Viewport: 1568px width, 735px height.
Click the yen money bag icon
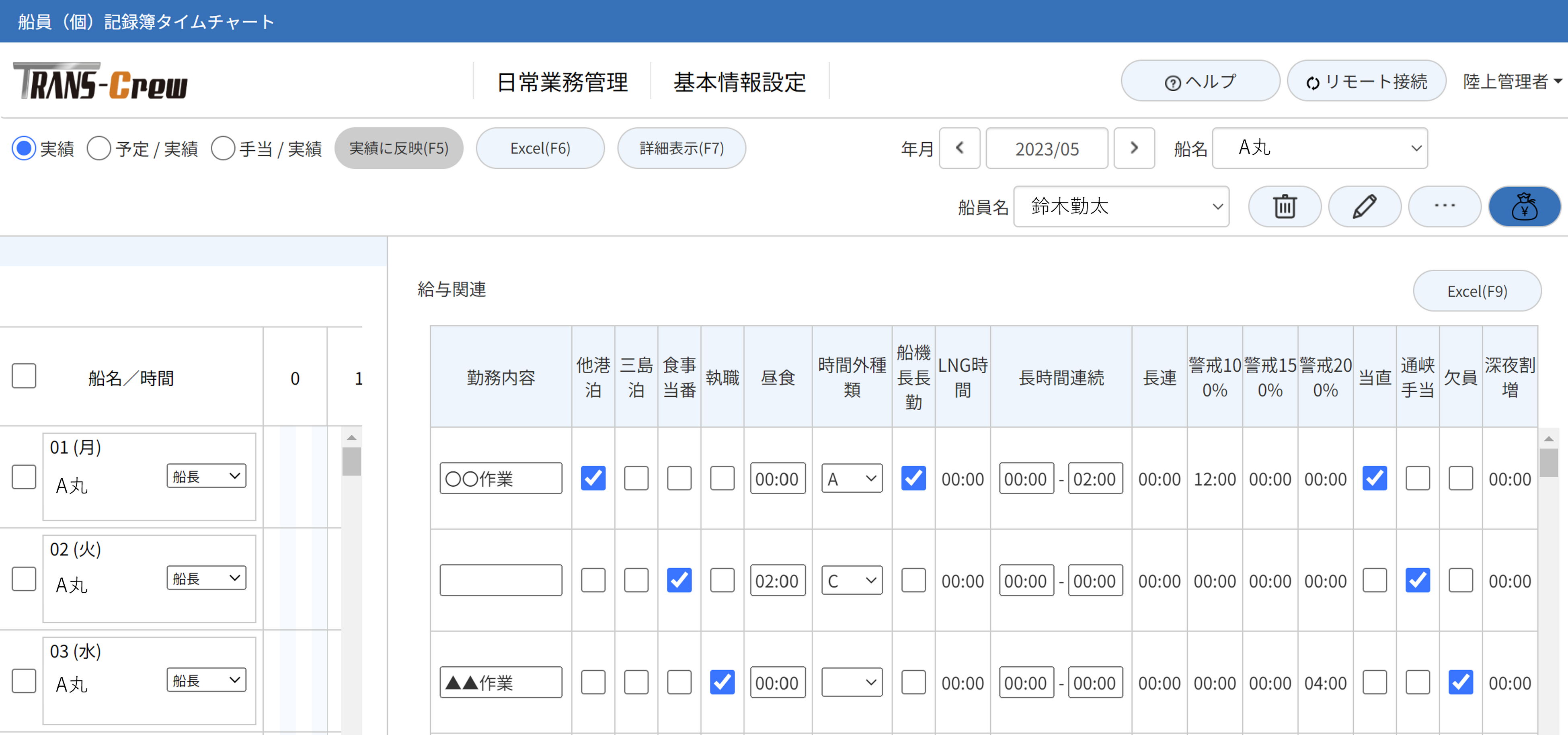[1524, 206]
